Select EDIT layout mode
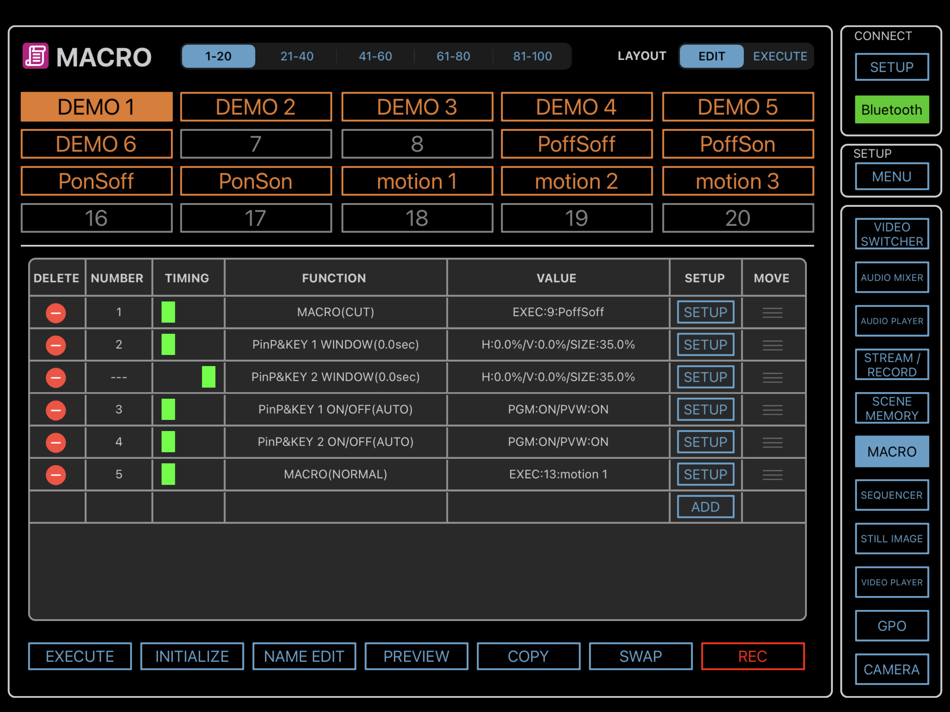This screenshot has height=712, width=950. 711,56
